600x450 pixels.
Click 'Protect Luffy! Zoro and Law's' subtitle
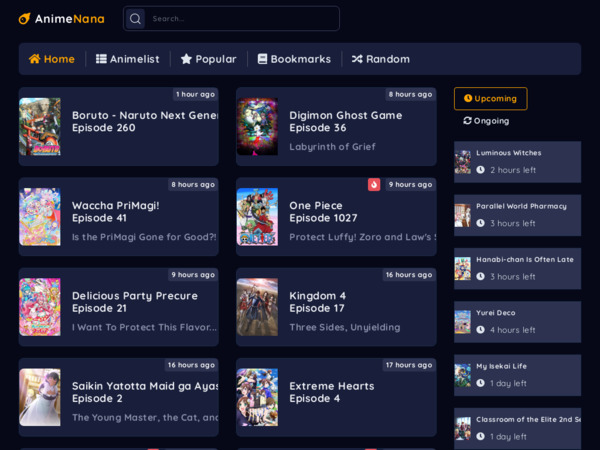tap(362, 237)
